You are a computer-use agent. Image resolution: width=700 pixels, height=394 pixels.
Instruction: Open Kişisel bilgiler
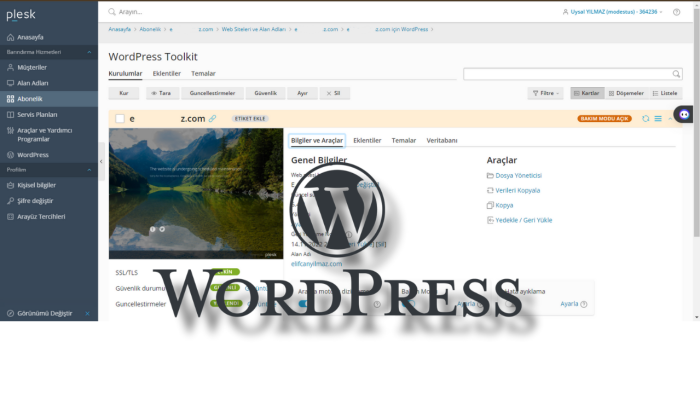coord(36,185)
